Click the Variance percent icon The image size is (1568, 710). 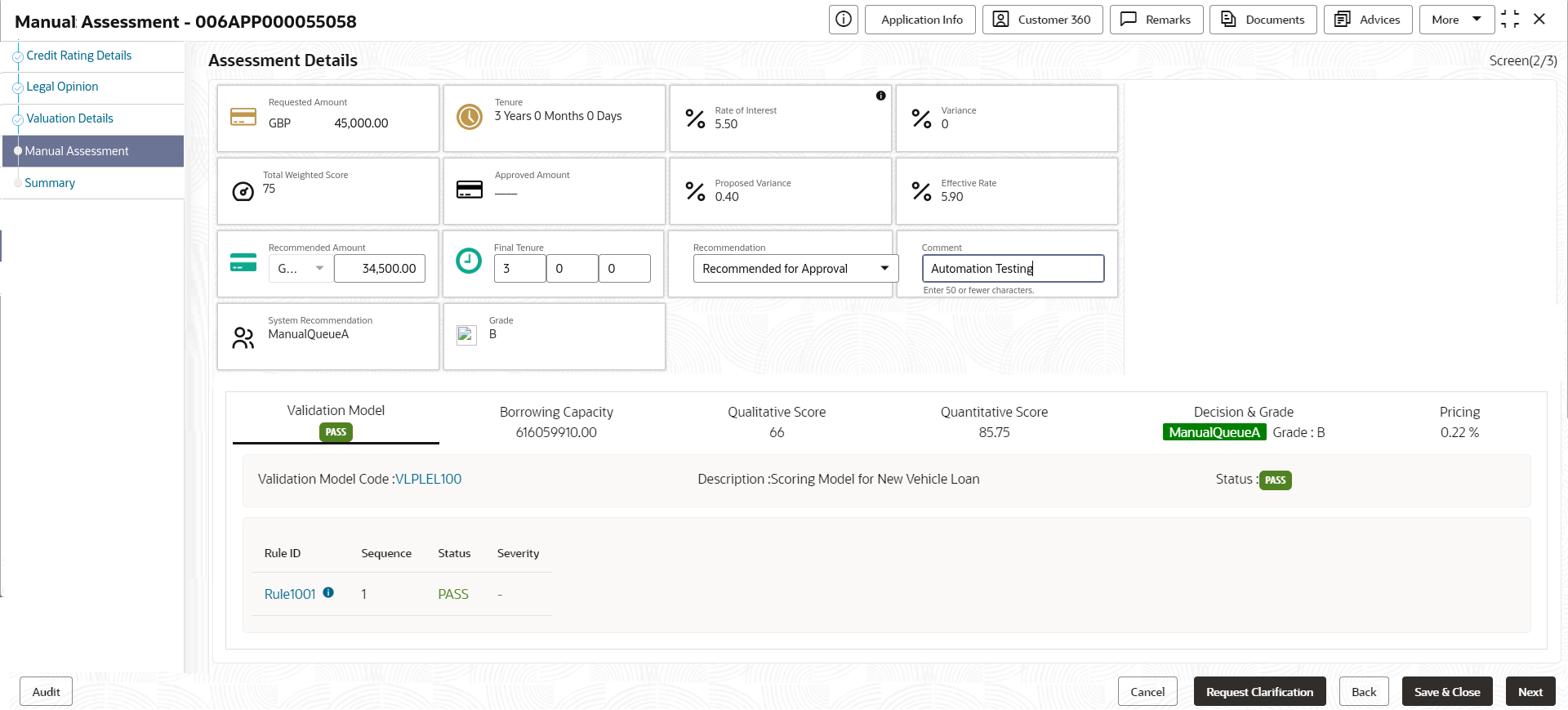[921, 118]
